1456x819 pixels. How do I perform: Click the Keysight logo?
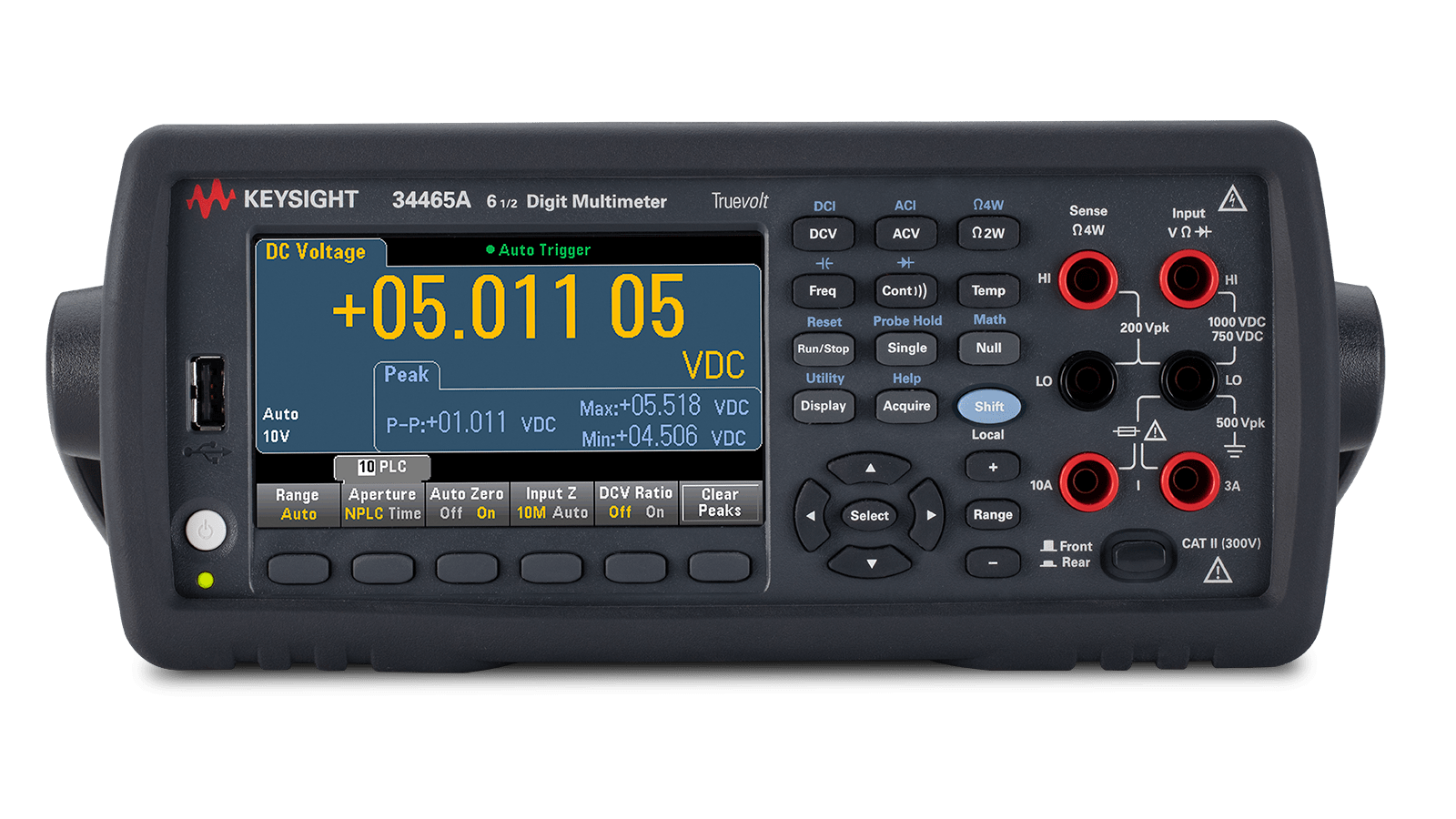click(x=272, y=199)
